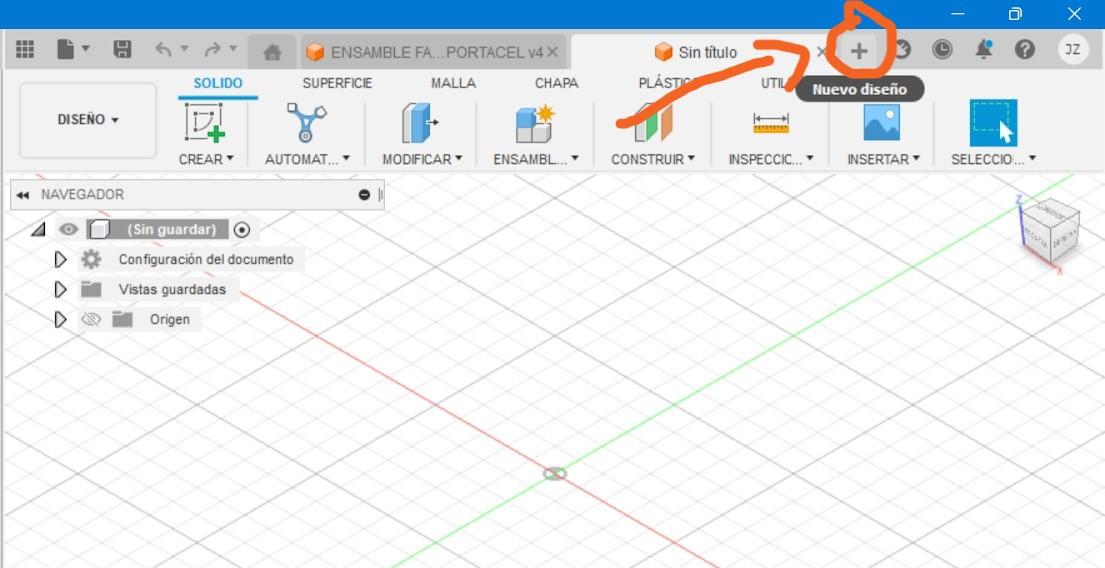
Task: Expand the Vistas guardadas folder
Action: [x=61, y=290]
